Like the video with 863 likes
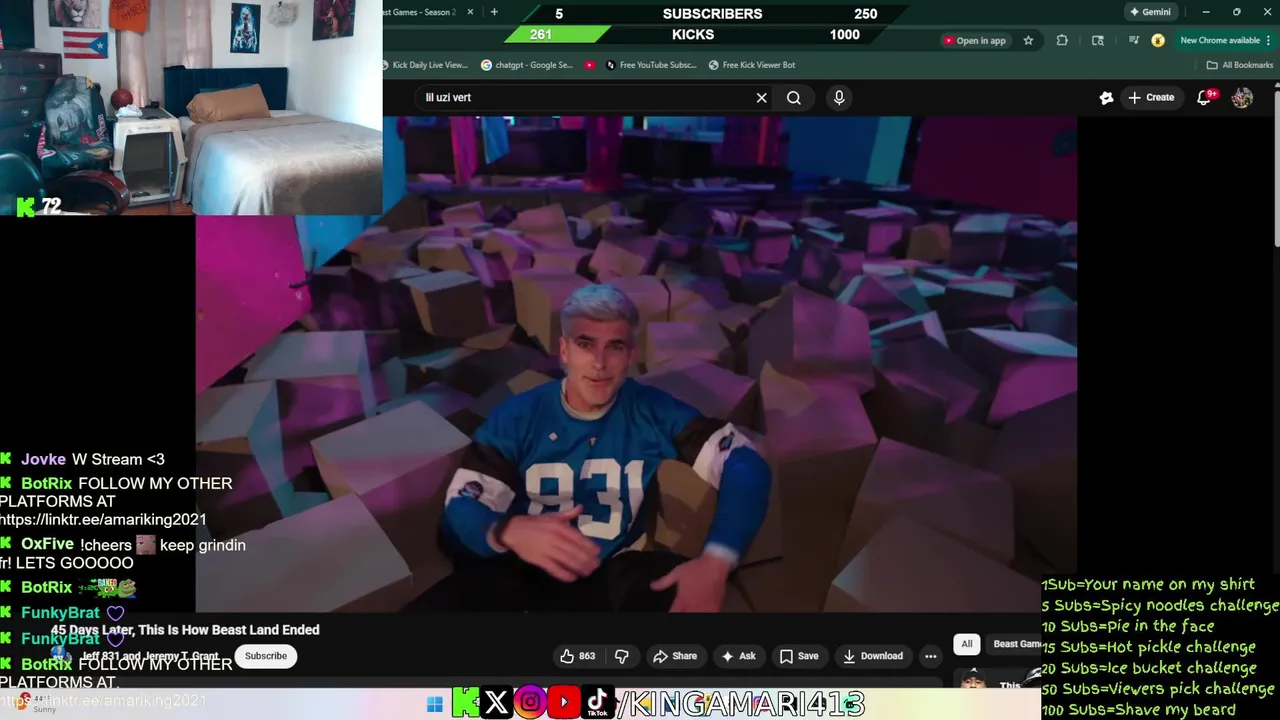 (578, 656)
